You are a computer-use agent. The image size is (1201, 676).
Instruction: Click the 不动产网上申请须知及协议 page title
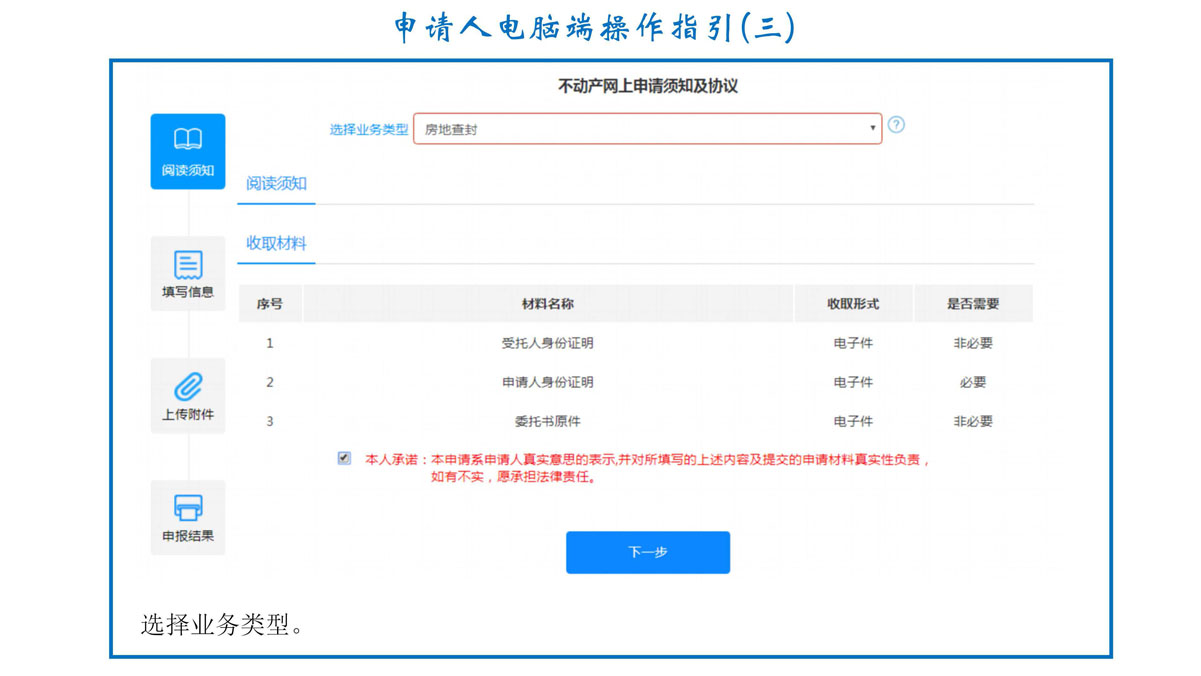tap(647, 87)
